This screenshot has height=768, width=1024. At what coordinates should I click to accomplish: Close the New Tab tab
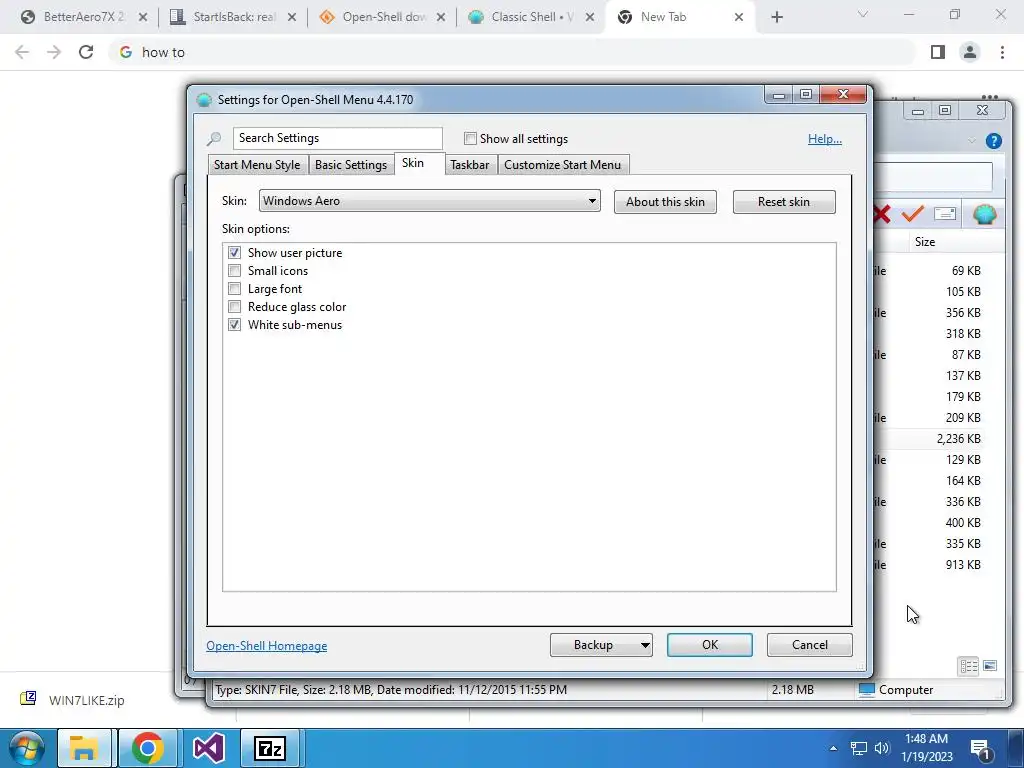[x=739, y=17]
